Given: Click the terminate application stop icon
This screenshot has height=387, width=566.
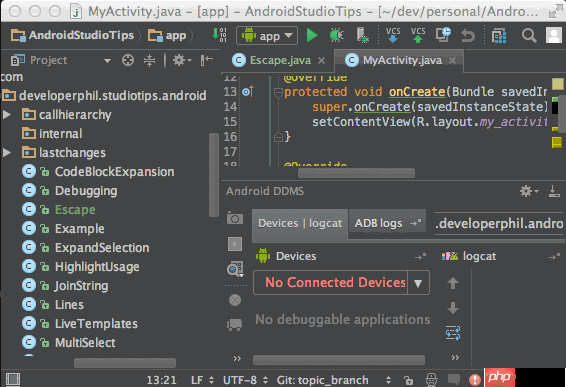Looking at the screenshot, I should pos(235,300).
